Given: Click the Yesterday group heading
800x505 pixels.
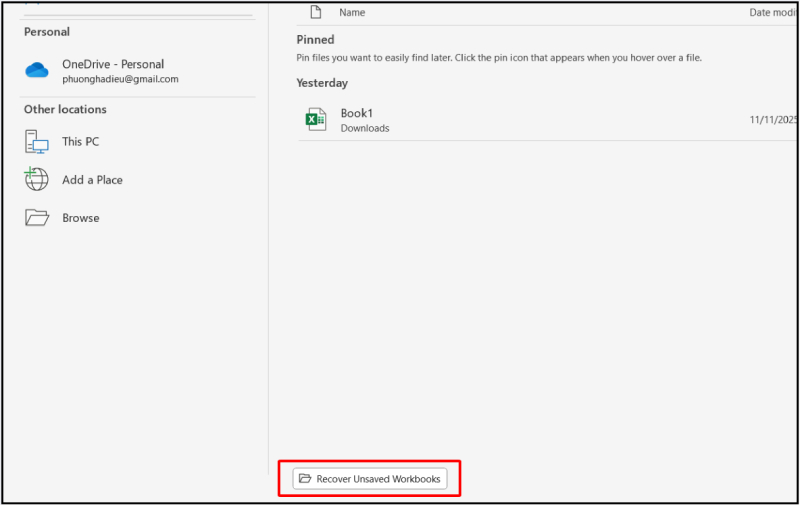Looking at the screenshot, I should point(322,83).
